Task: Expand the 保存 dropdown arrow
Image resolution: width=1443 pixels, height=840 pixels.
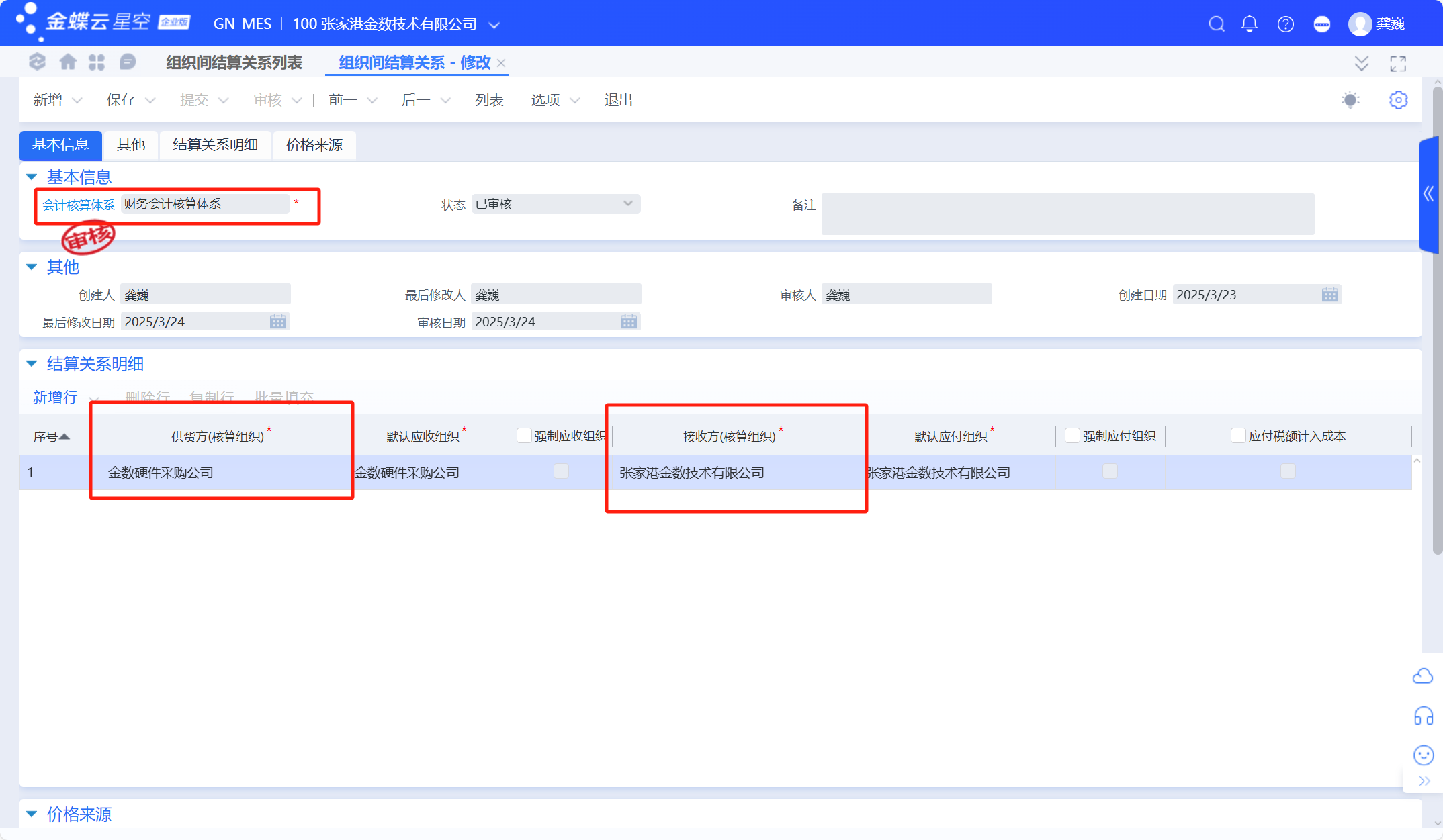Action: (x=150, y=101)
